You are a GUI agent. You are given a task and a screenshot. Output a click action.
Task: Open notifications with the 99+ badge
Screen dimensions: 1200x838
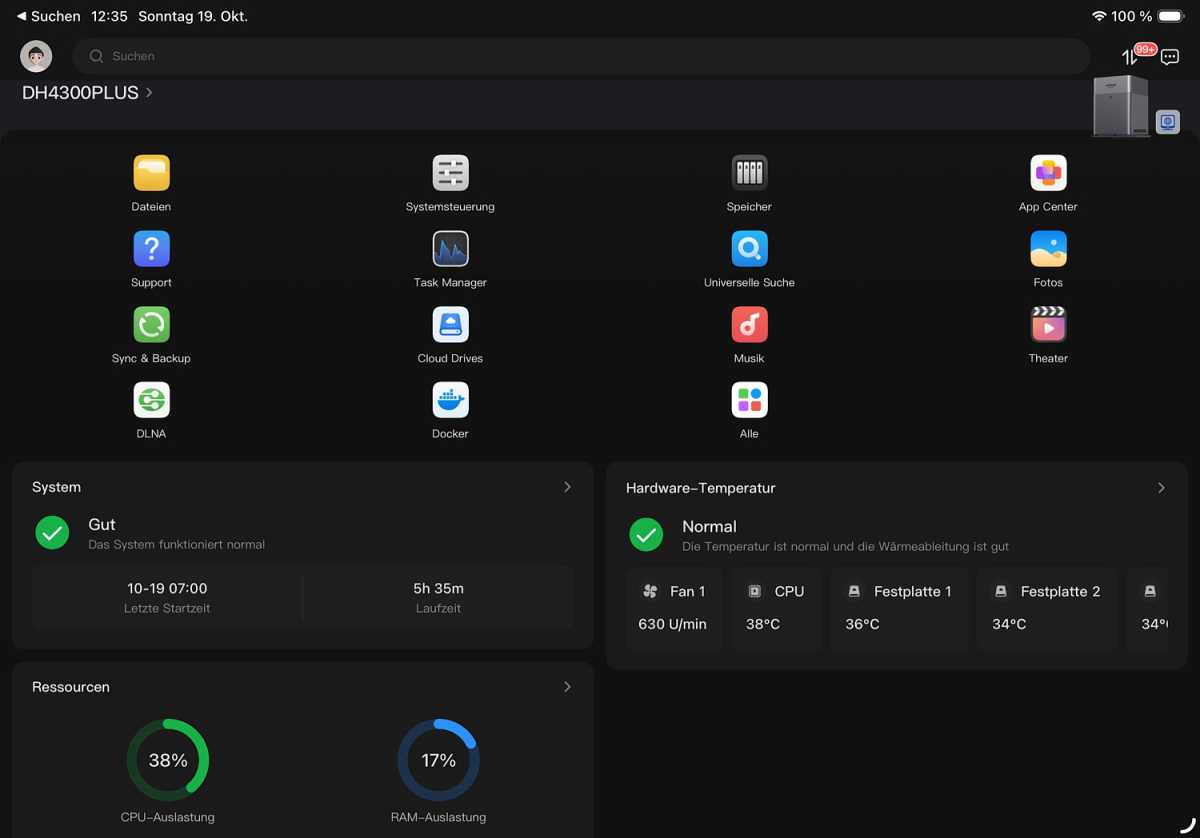[x=1133, y=57]
